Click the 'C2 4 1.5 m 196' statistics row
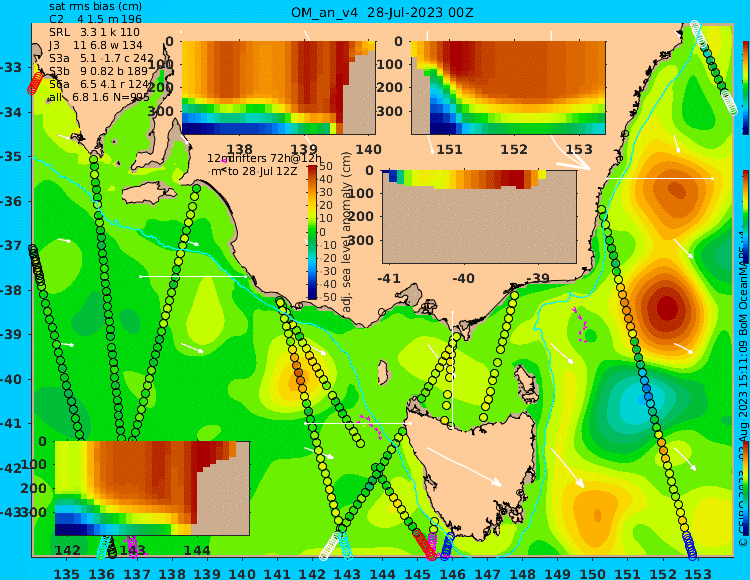This screenshot has height=580, width=750. coord(96,19)
